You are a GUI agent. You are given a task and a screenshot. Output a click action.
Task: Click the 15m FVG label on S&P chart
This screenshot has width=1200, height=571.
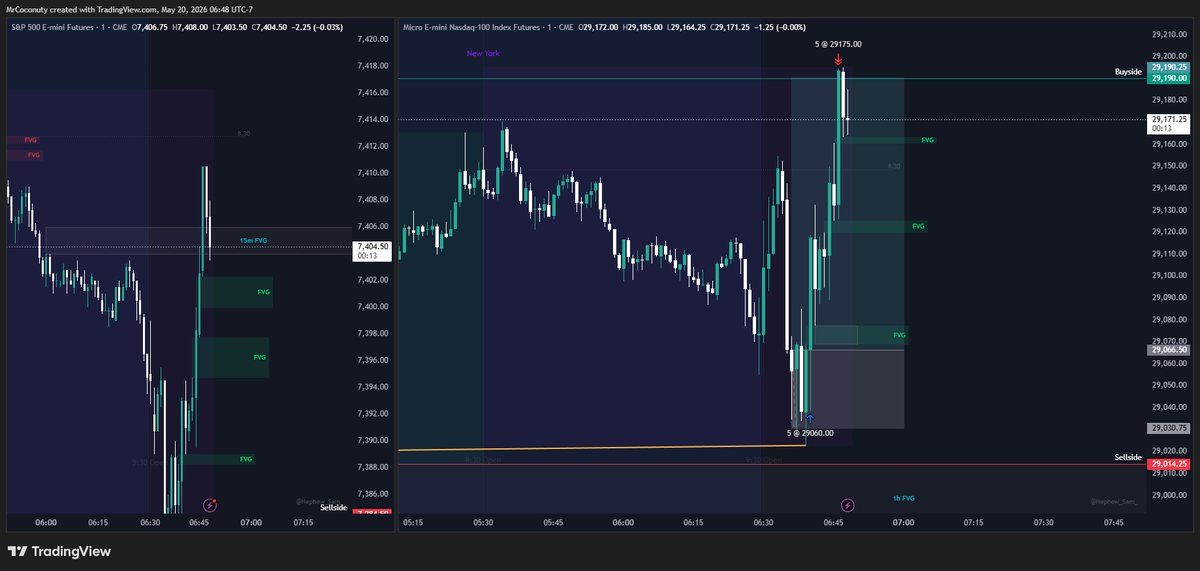253,241
